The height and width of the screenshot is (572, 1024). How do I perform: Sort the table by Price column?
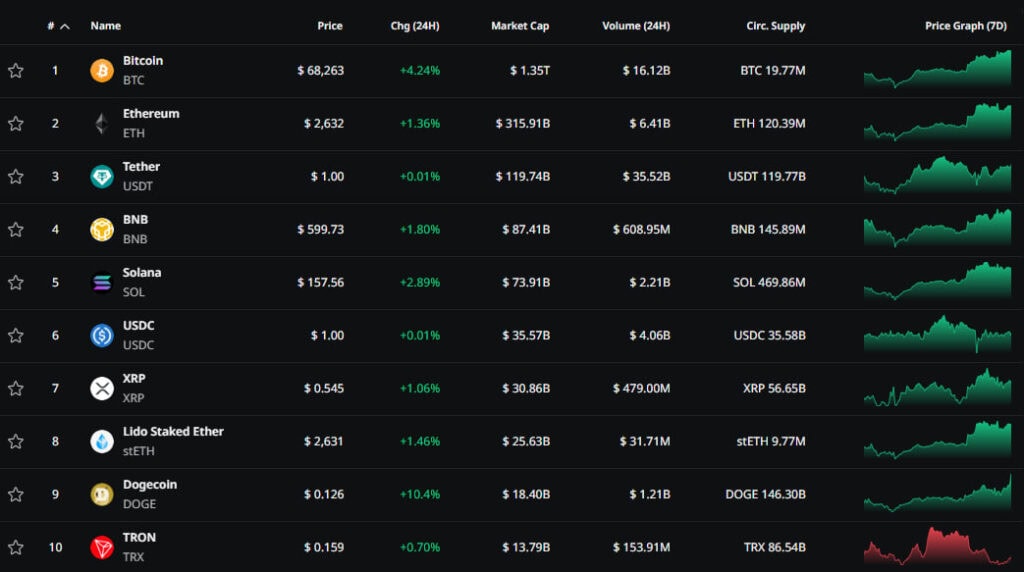click(x=329, y=26)
